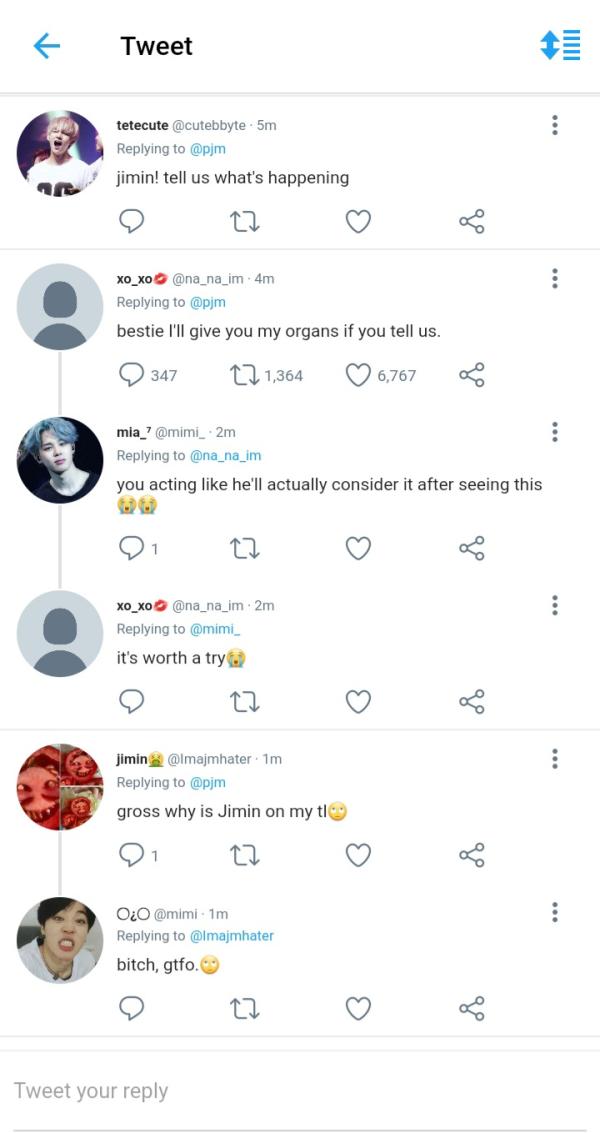Share the 'bitch, gtfo.' tweet
The height and width of the screenshot is (1133, 600).
pyautogui.click(x=472, y=1008)
